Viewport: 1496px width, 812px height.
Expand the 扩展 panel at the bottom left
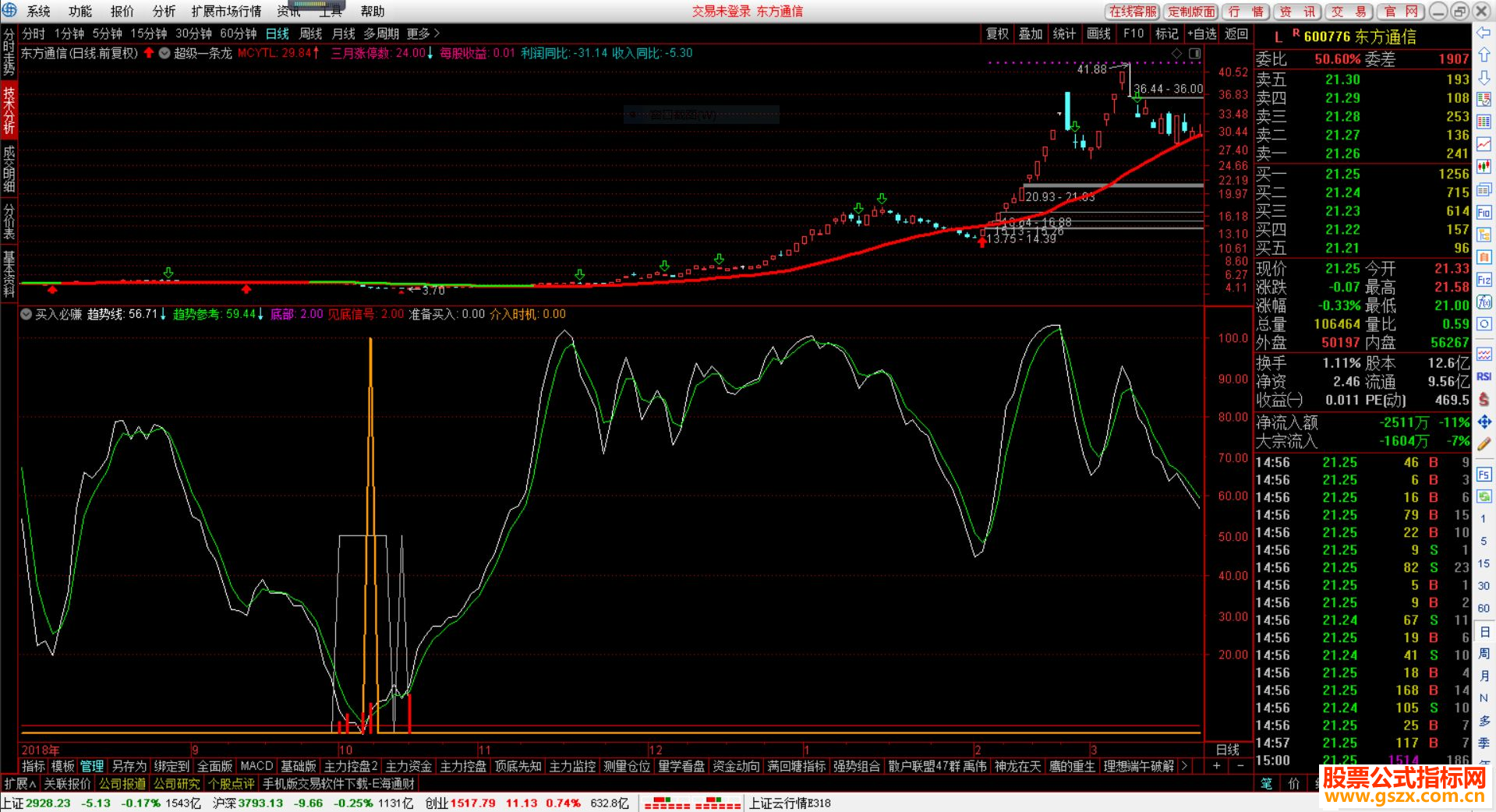pyautogui.click(x=20, y=783)
